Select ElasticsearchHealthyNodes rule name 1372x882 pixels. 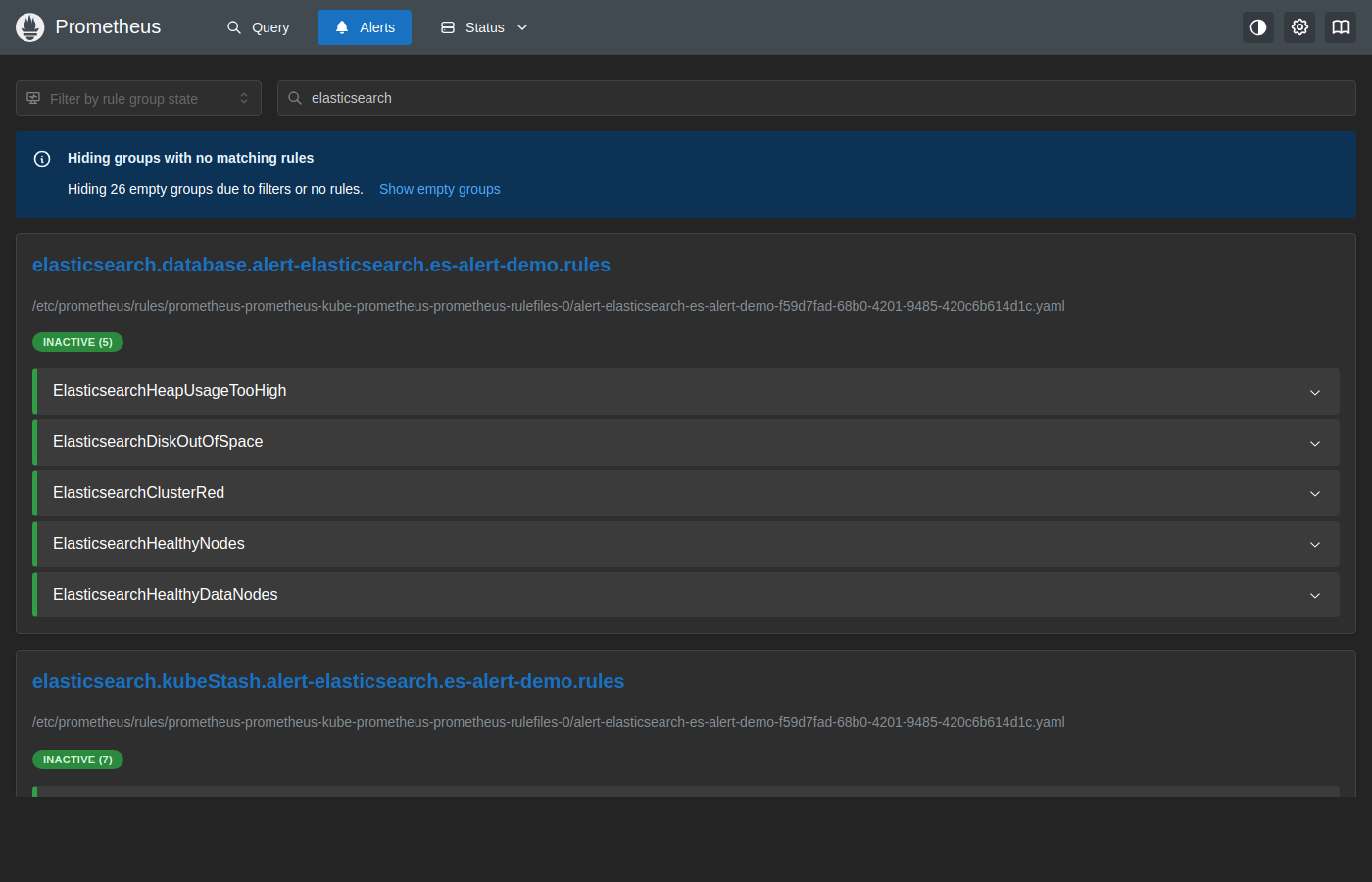tap(149, 544)
